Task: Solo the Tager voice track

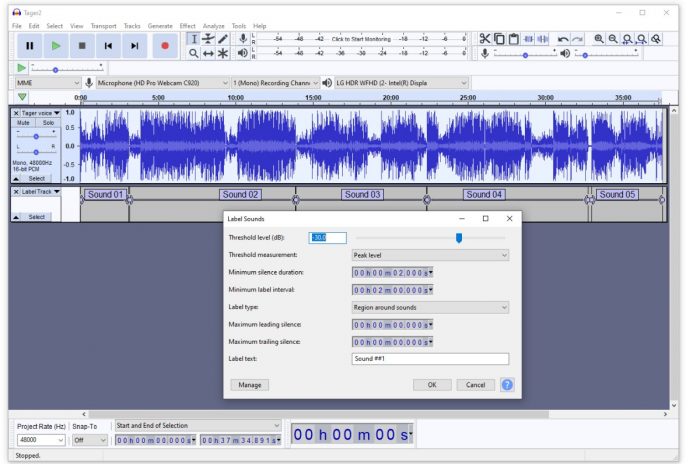Action: (x=48, y=123)
